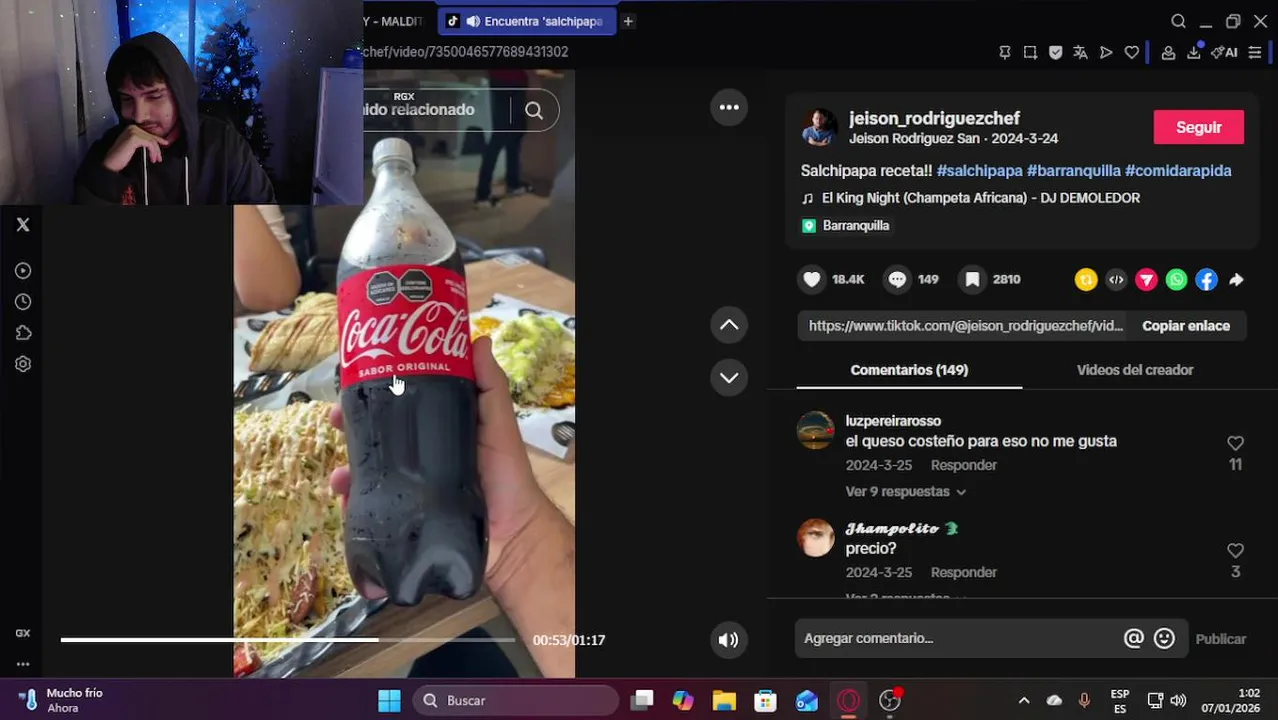
Task: Click the taskbar 'Buscar' search box
Action: point(517,701)
